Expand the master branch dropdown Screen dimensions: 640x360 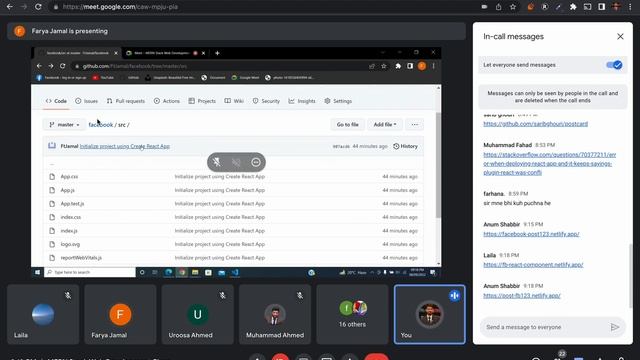point(64,124)
